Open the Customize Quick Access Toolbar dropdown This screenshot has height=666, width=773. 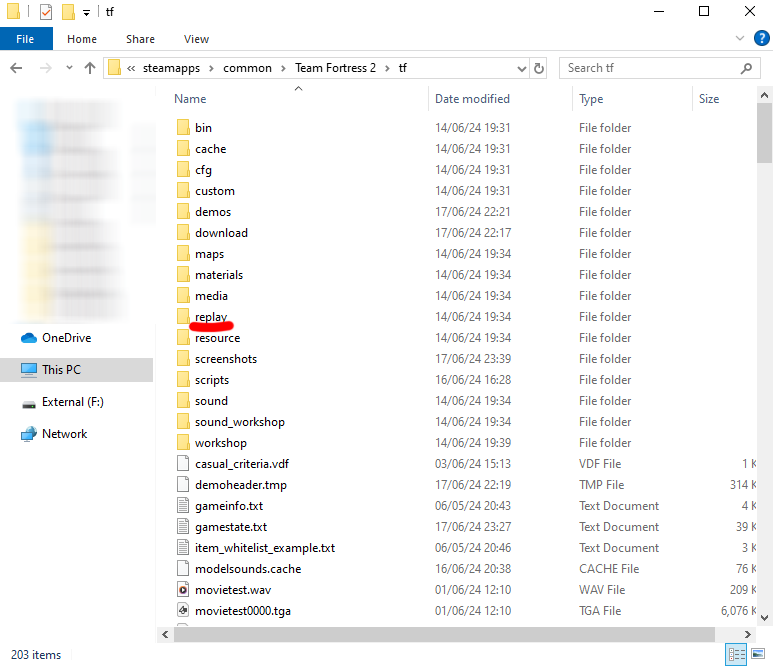pyautogui.click(x=86, y=13)
